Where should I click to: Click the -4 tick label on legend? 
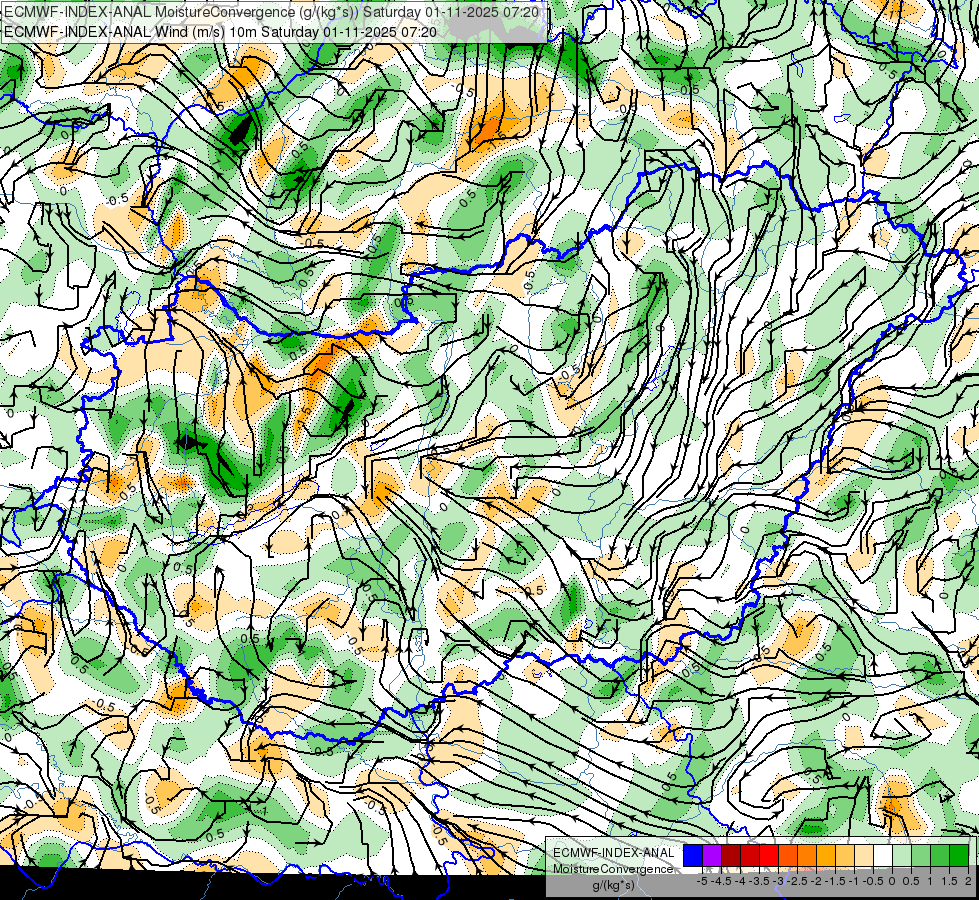[x=740, y=881]
